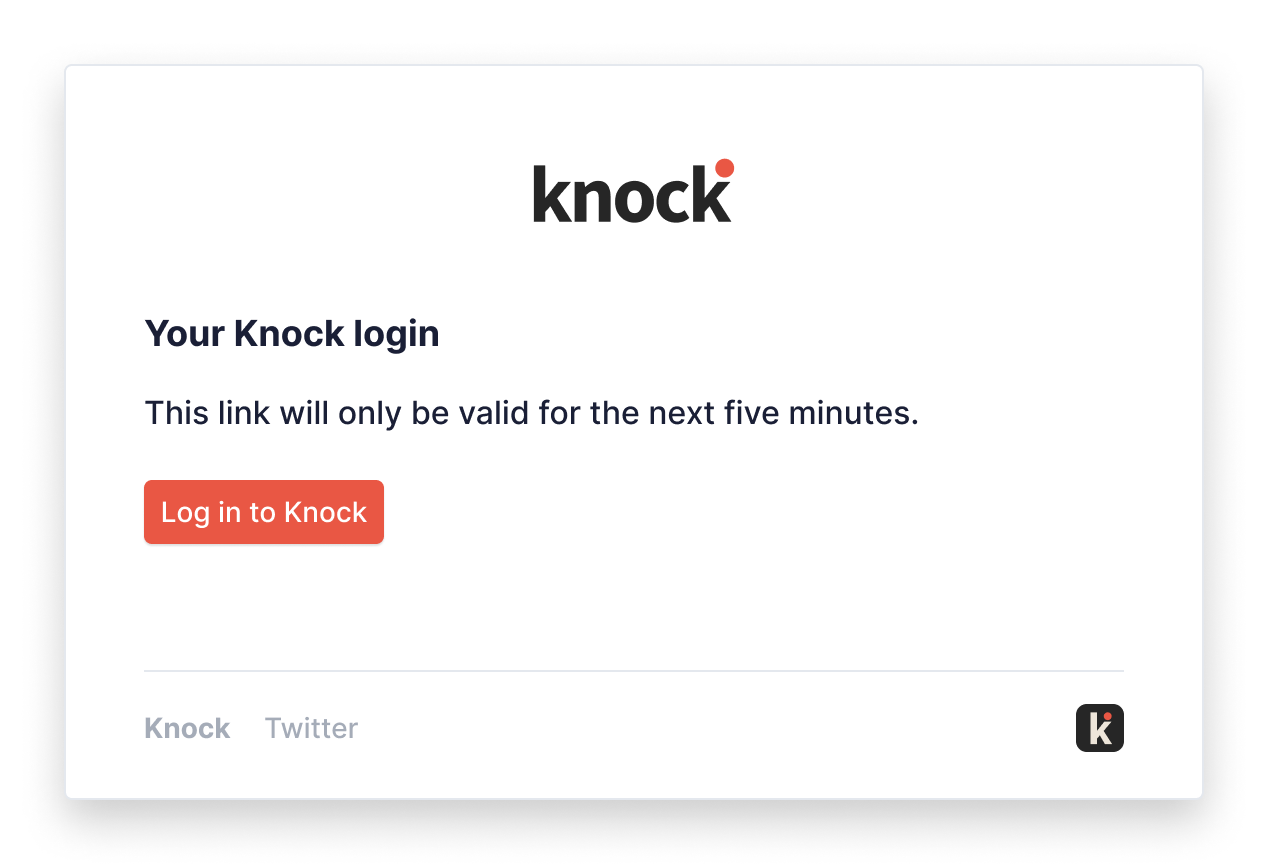This screenshot has width=1268, height=864.
Task: Click the word "five" in the message
Action: (750, 412)
